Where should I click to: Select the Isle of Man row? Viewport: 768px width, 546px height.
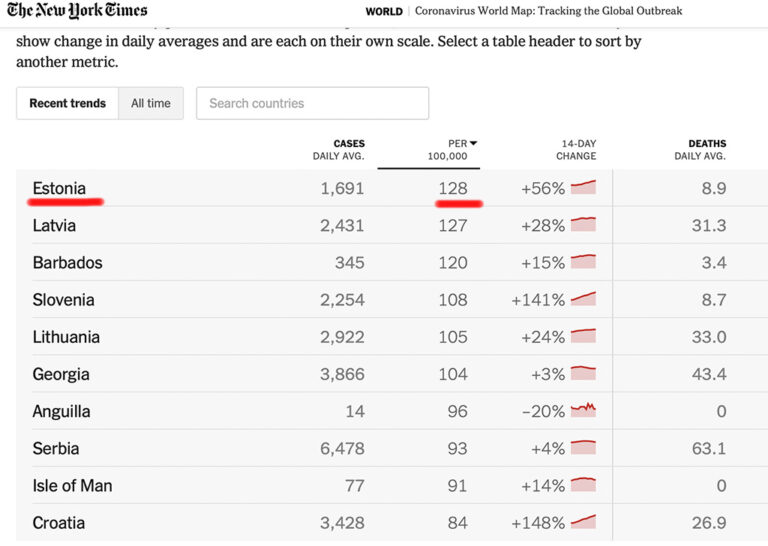point(72,485)
